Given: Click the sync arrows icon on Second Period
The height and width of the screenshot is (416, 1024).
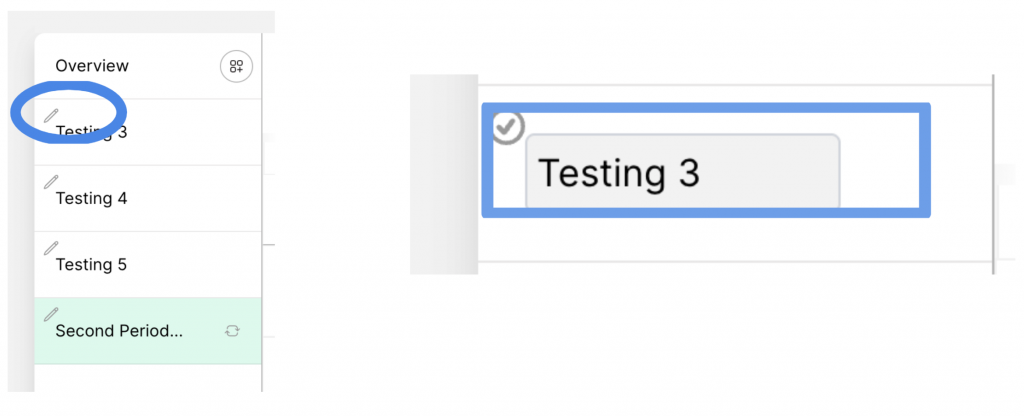Looking at the screenshot, I should coord(232,331).
